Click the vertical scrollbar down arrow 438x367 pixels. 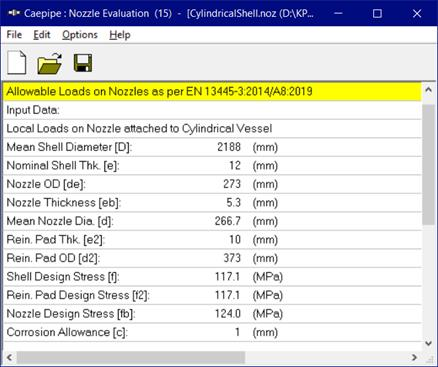tap(428, 343)
